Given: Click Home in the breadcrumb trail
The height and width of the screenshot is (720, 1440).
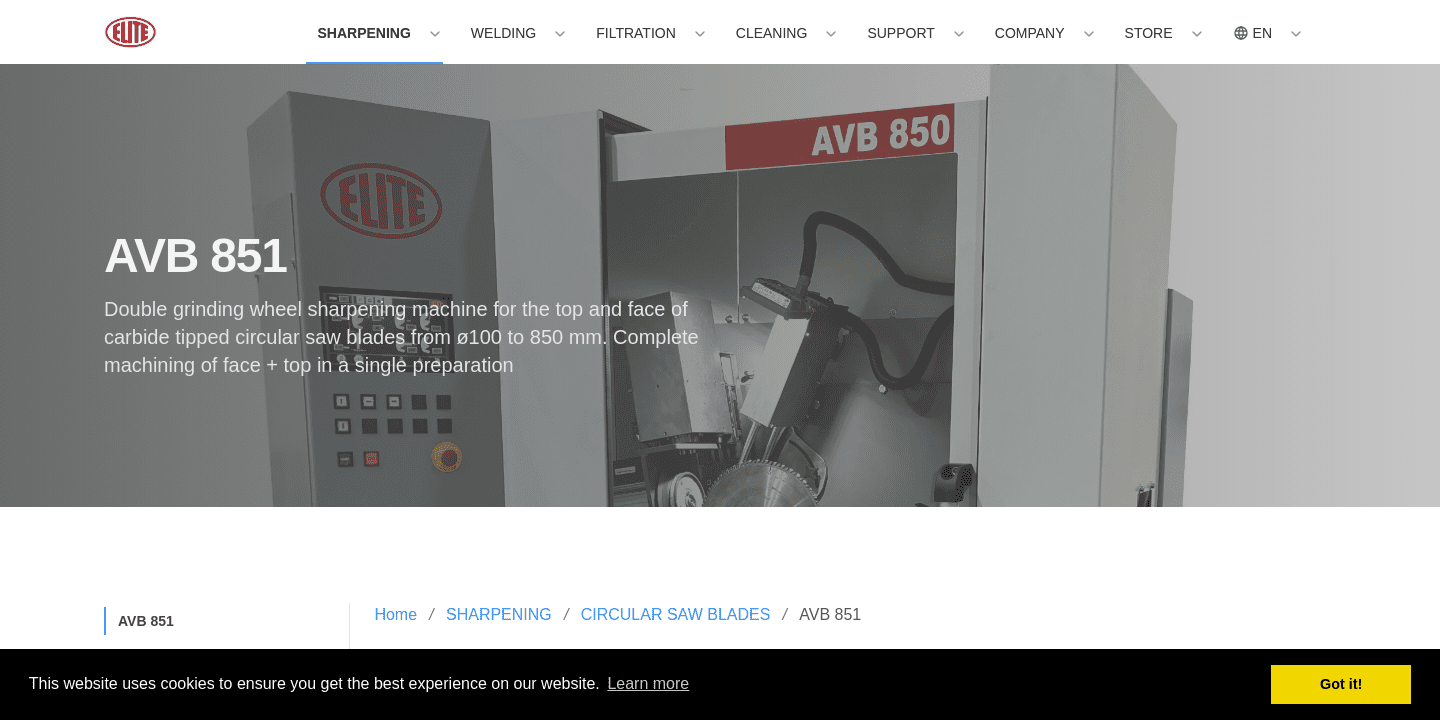Looking at the screenshot, I should [395, 614].
